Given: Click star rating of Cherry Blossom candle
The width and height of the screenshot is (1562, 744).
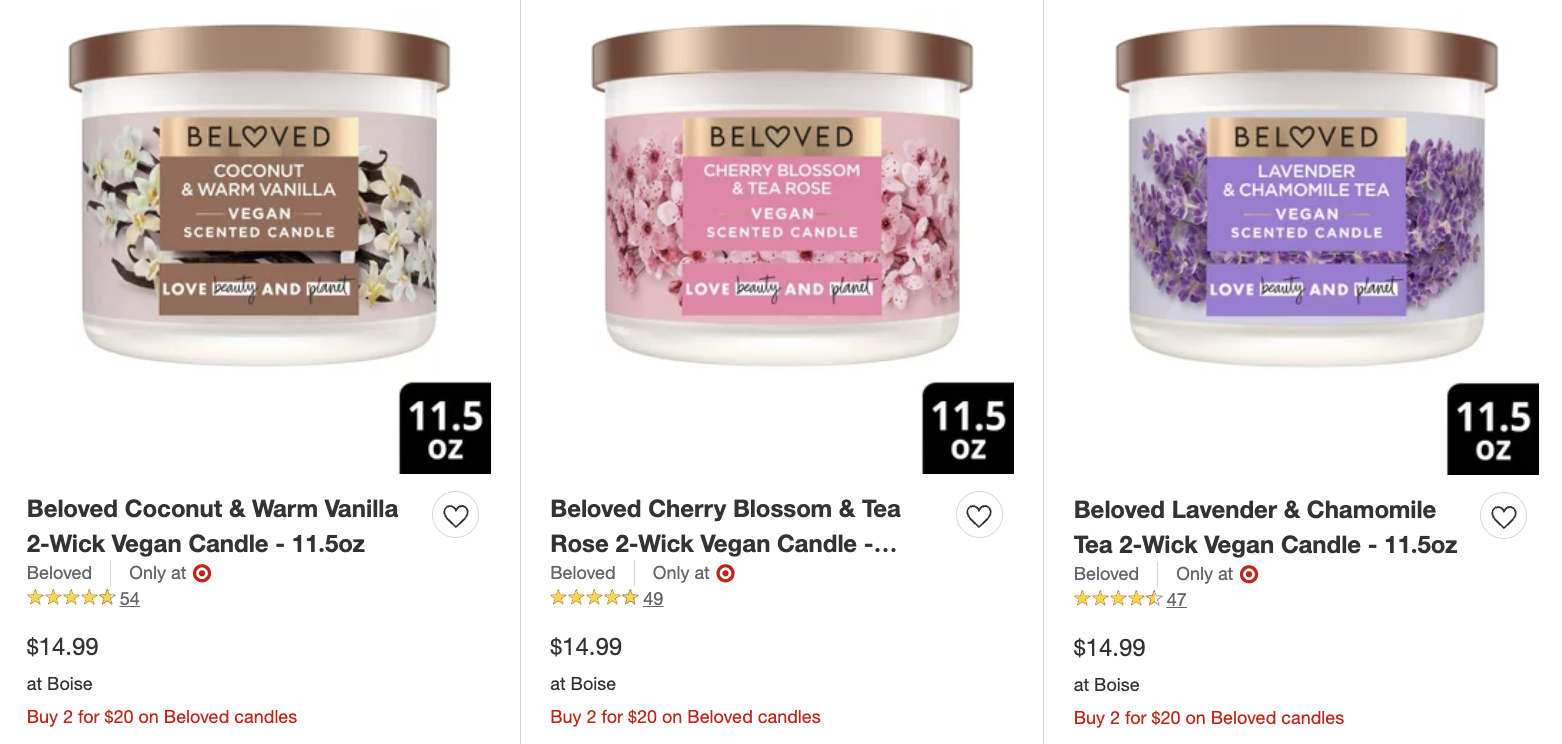Looking at the screenshot, I should [594, 598].
